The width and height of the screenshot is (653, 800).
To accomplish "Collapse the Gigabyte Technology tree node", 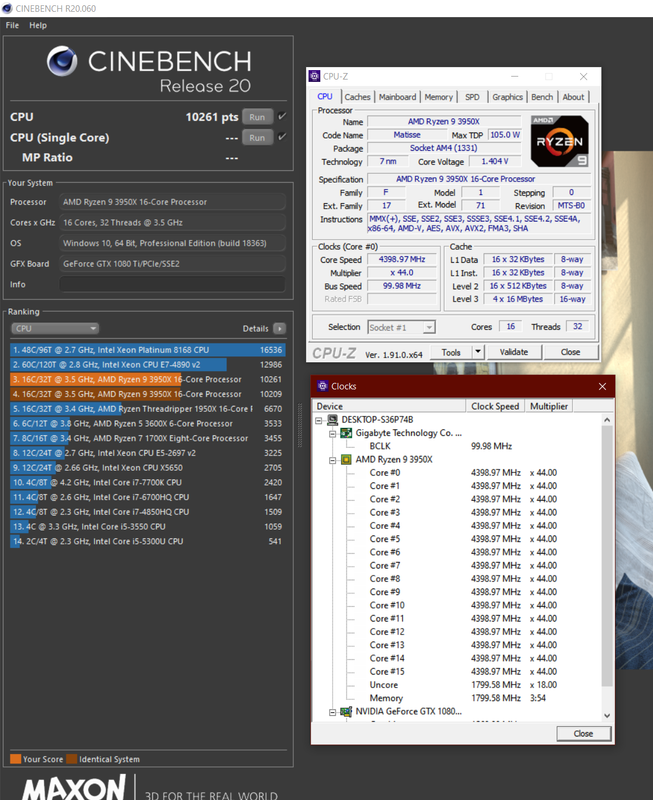I will pyautogui.click(x=333, y=433).
